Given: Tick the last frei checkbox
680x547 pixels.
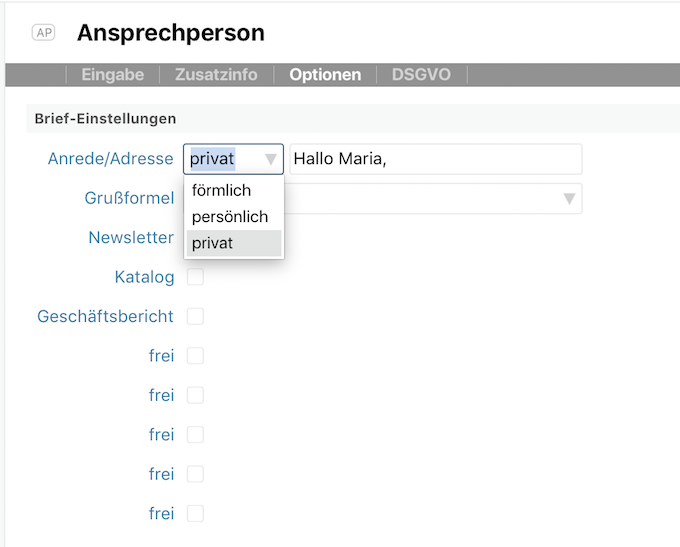Looking at the screenshot, I should pos(195,513).
